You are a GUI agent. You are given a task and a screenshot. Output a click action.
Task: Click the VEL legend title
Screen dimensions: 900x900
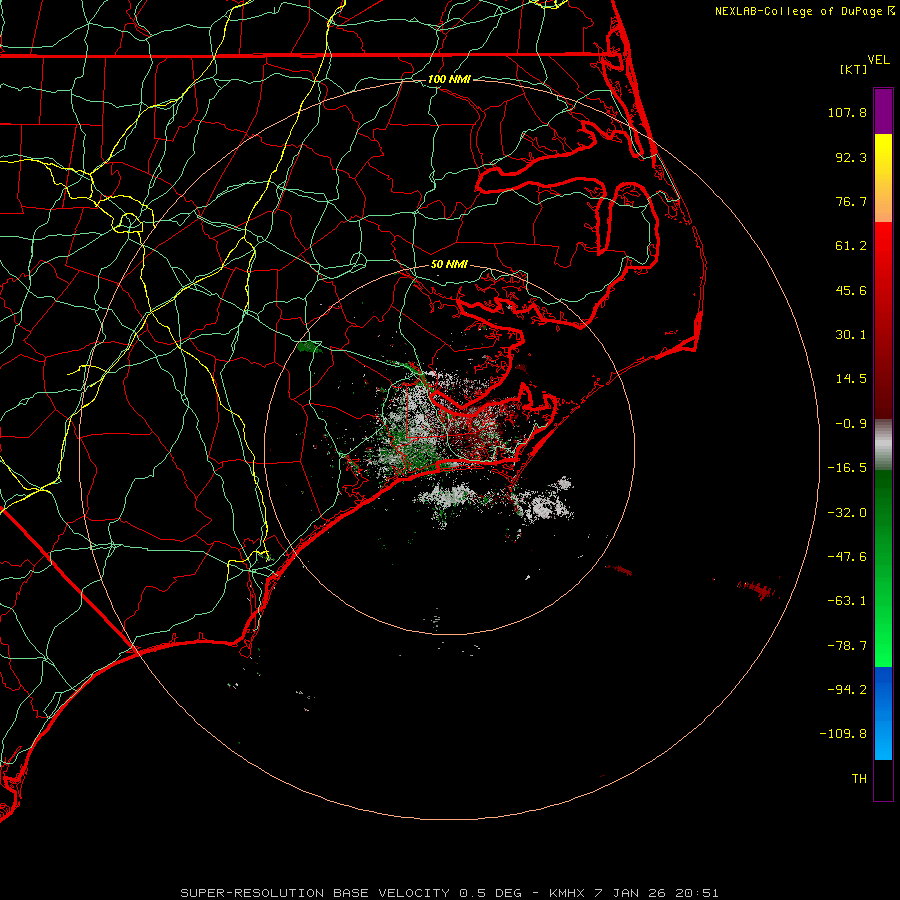(878, 59)
